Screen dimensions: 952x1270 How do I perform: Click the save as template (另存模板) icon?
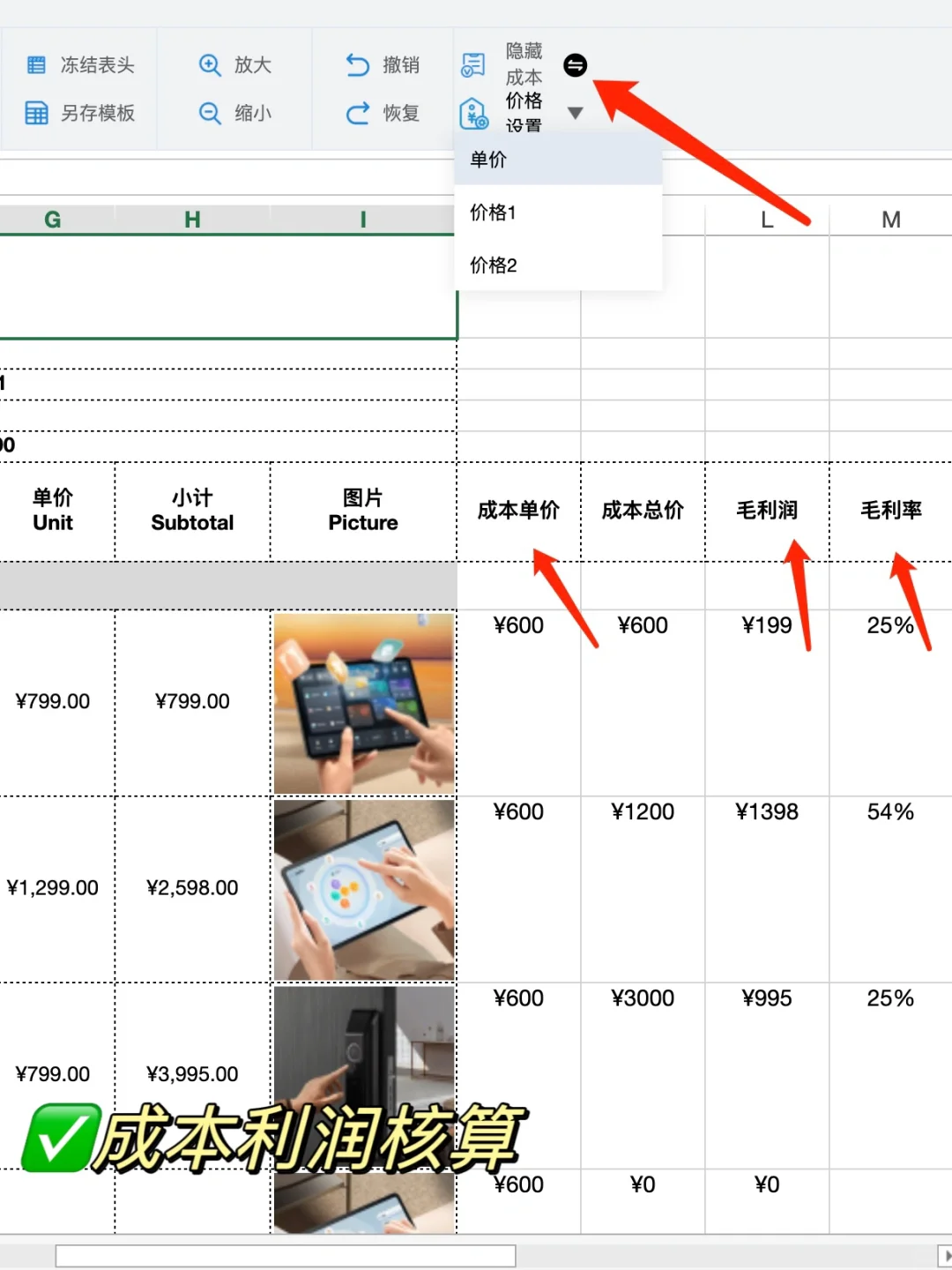tap(37, 113)
